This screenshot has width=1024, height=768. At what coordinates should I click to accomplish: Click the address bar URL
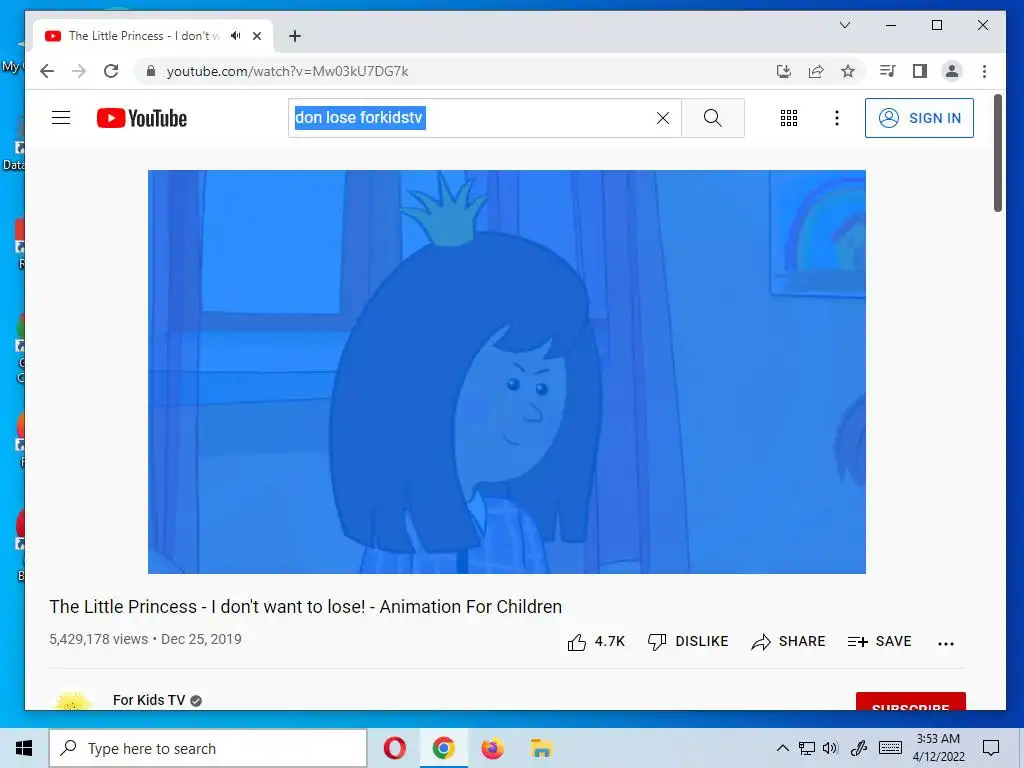(x=287, y=71)
